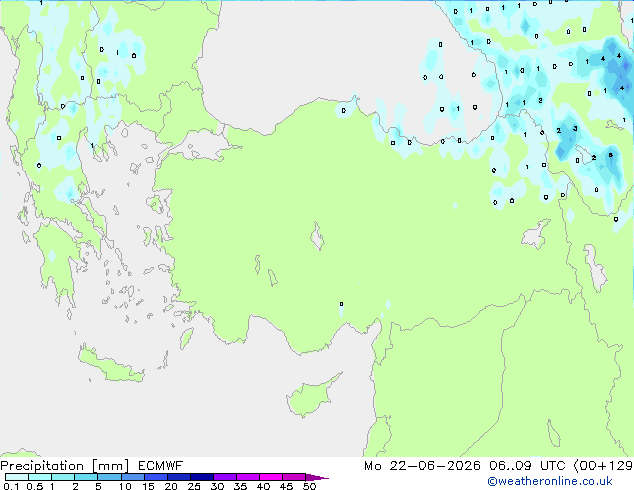Click the '25' legend value
Screen dimensions: 634x490
(194, 486)
